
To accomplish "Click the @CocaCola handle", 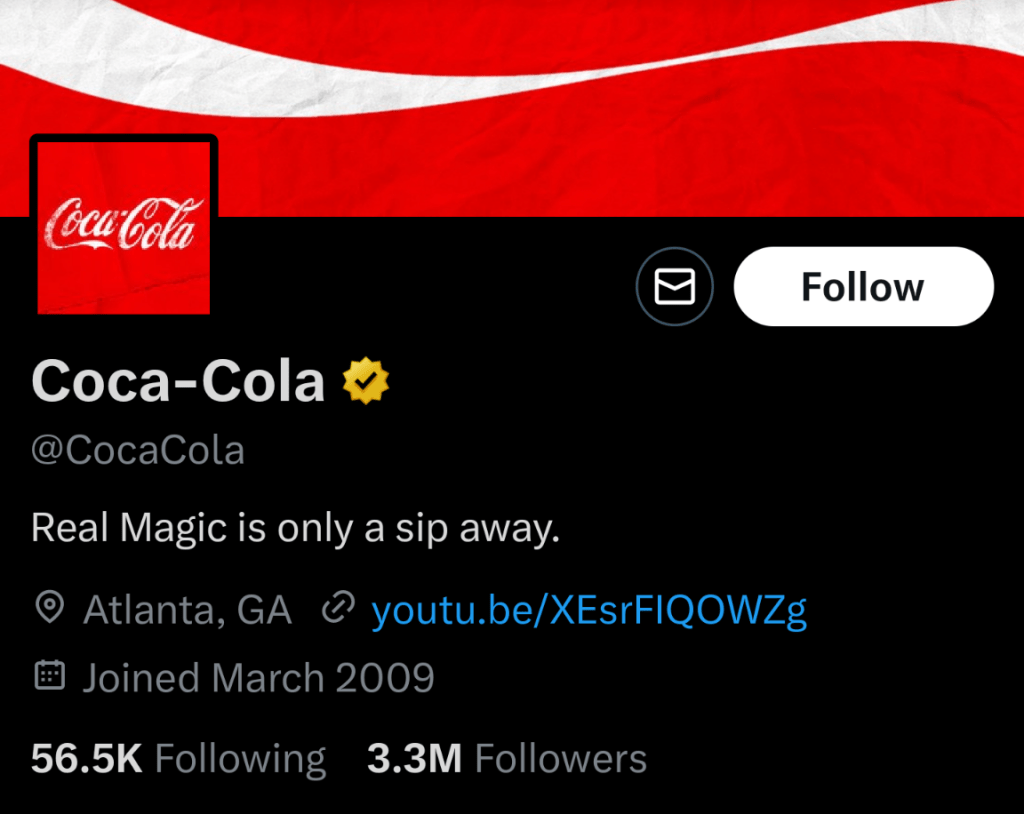I will 138,450.
